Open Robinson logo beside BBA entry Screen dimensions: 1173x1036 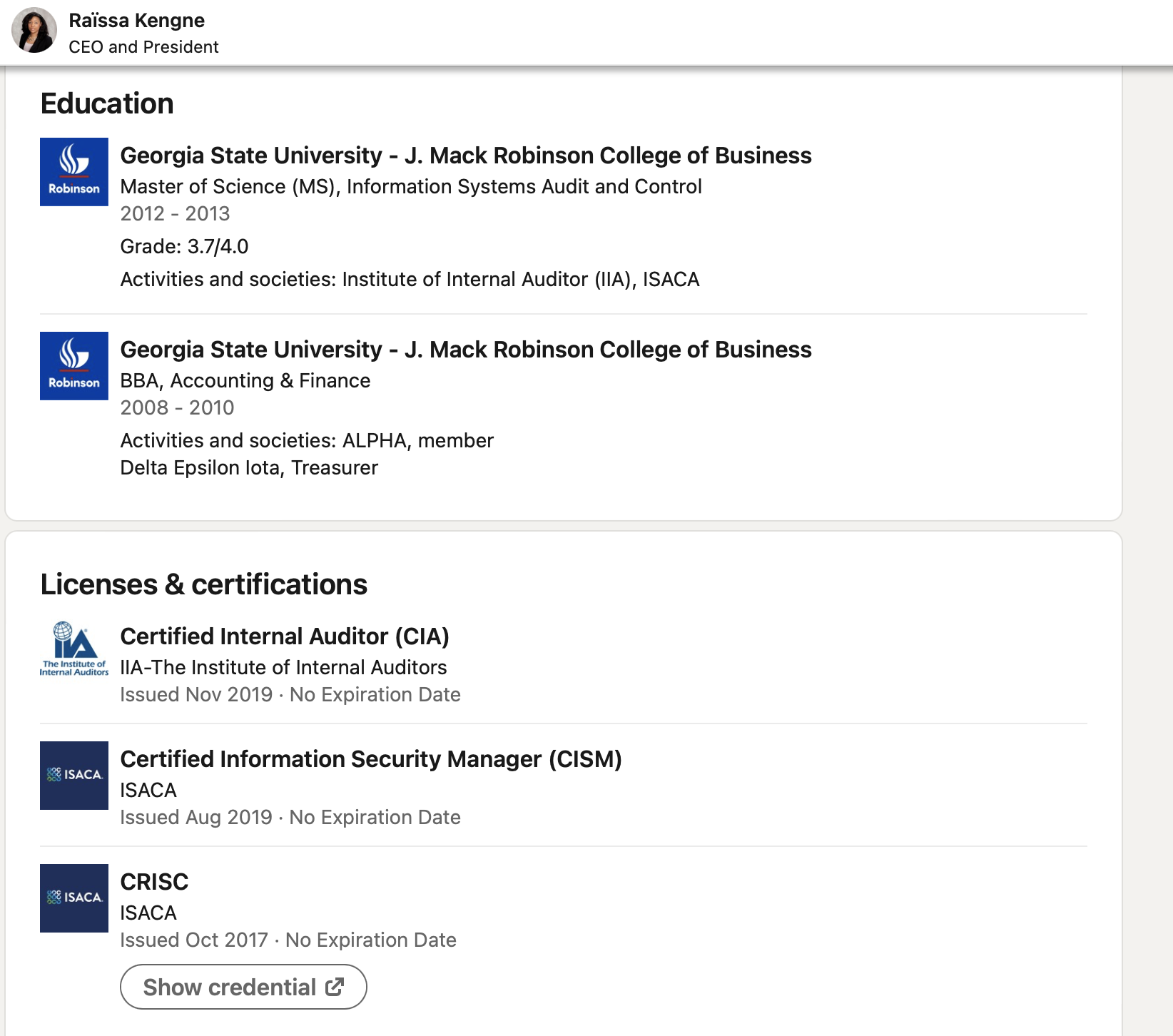[74, 366]
